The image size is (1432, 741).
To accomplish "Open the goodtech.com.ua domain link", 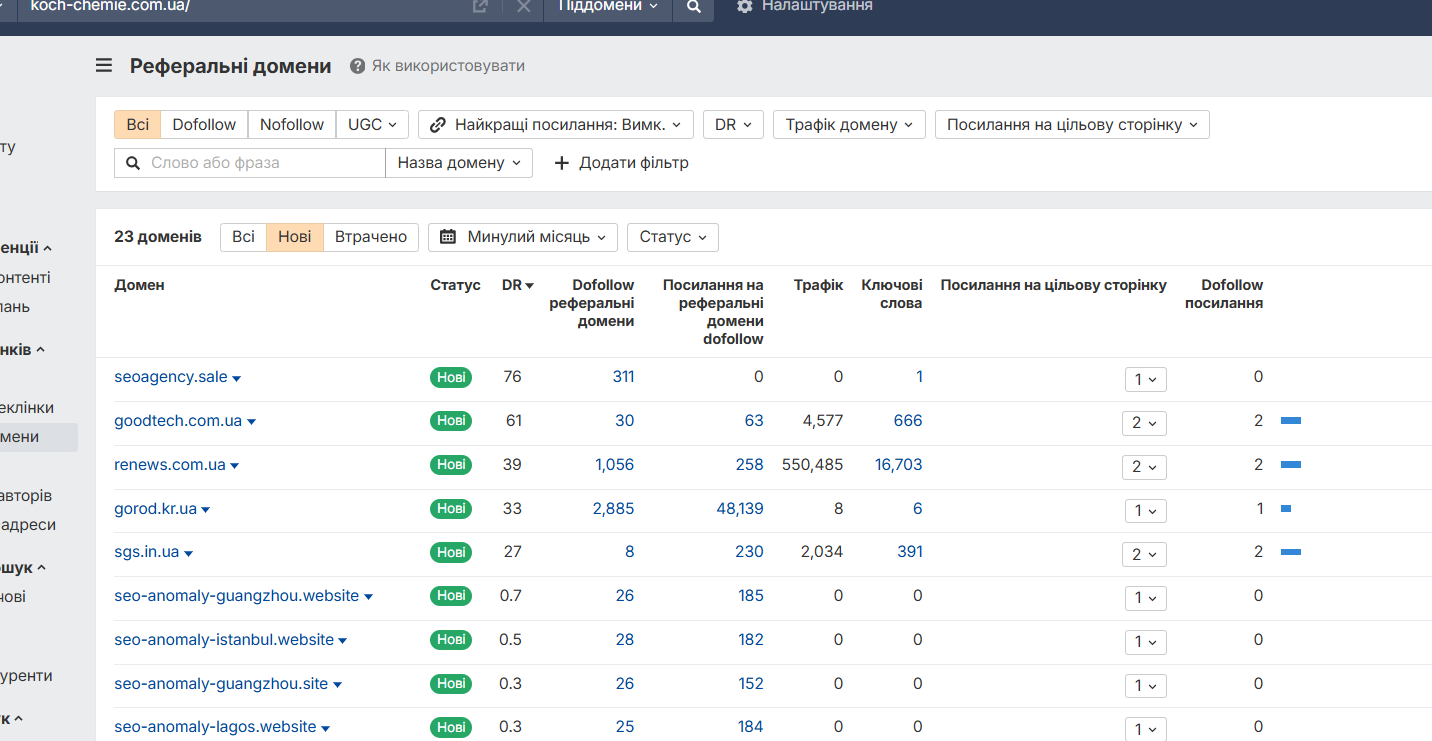I will click(x=178, y=421).
